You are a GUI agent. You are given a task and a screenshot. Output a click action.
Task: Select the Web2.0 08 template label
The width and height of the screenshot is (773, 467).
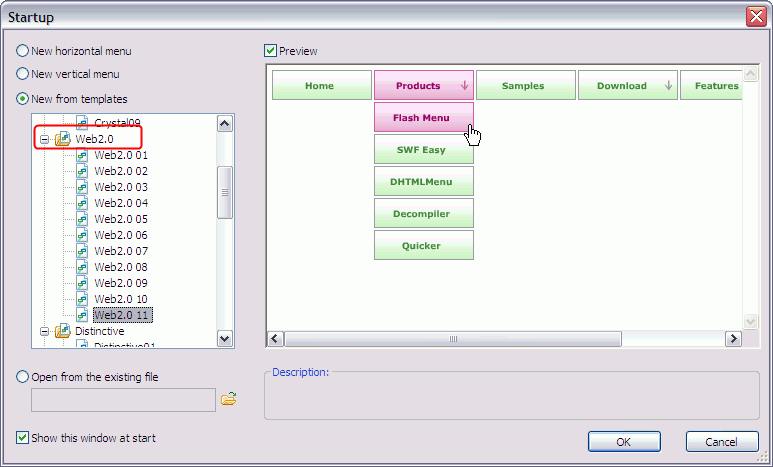(x=121, y=267)
